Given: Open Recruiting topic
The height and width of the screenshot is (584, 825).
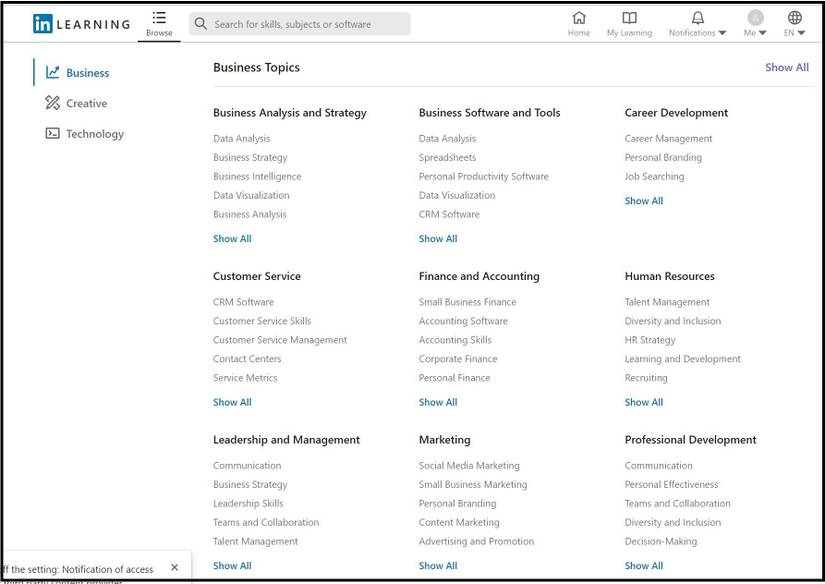Looking at the screenshot, I should tap(646, 378).
